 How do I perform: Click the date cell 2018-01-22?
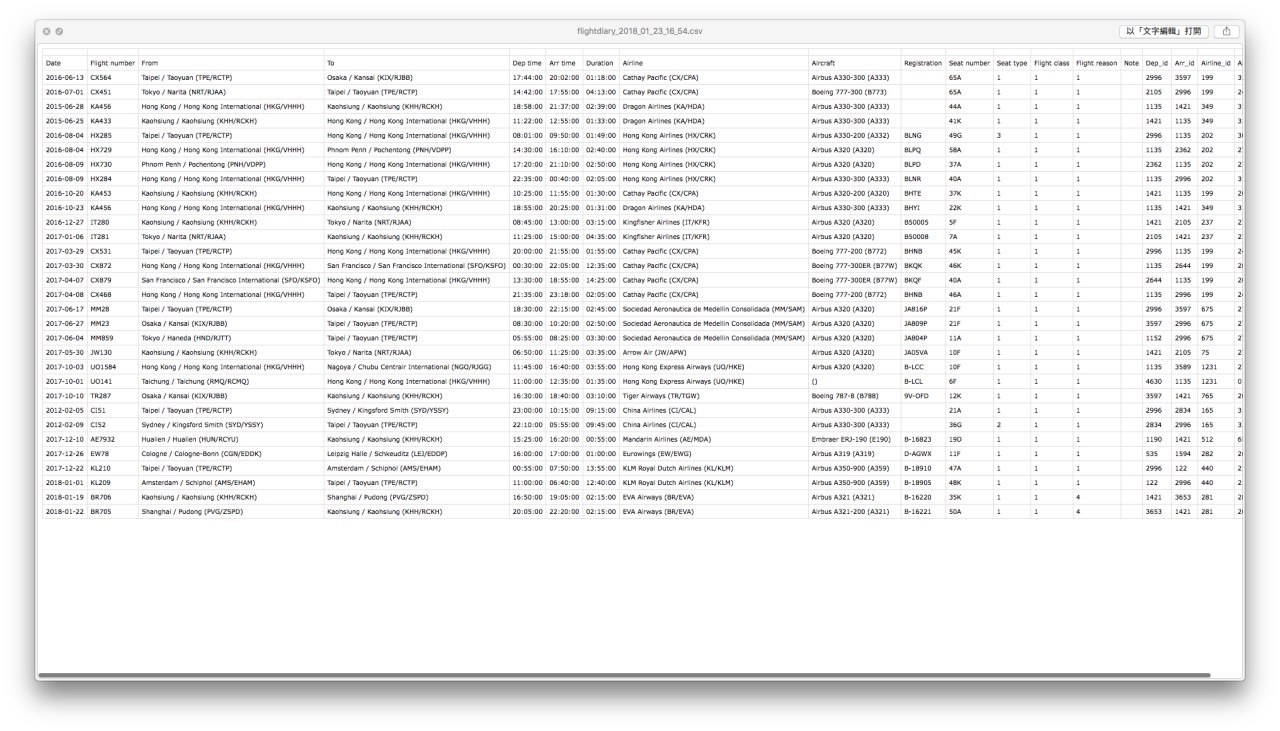point(65,511)
